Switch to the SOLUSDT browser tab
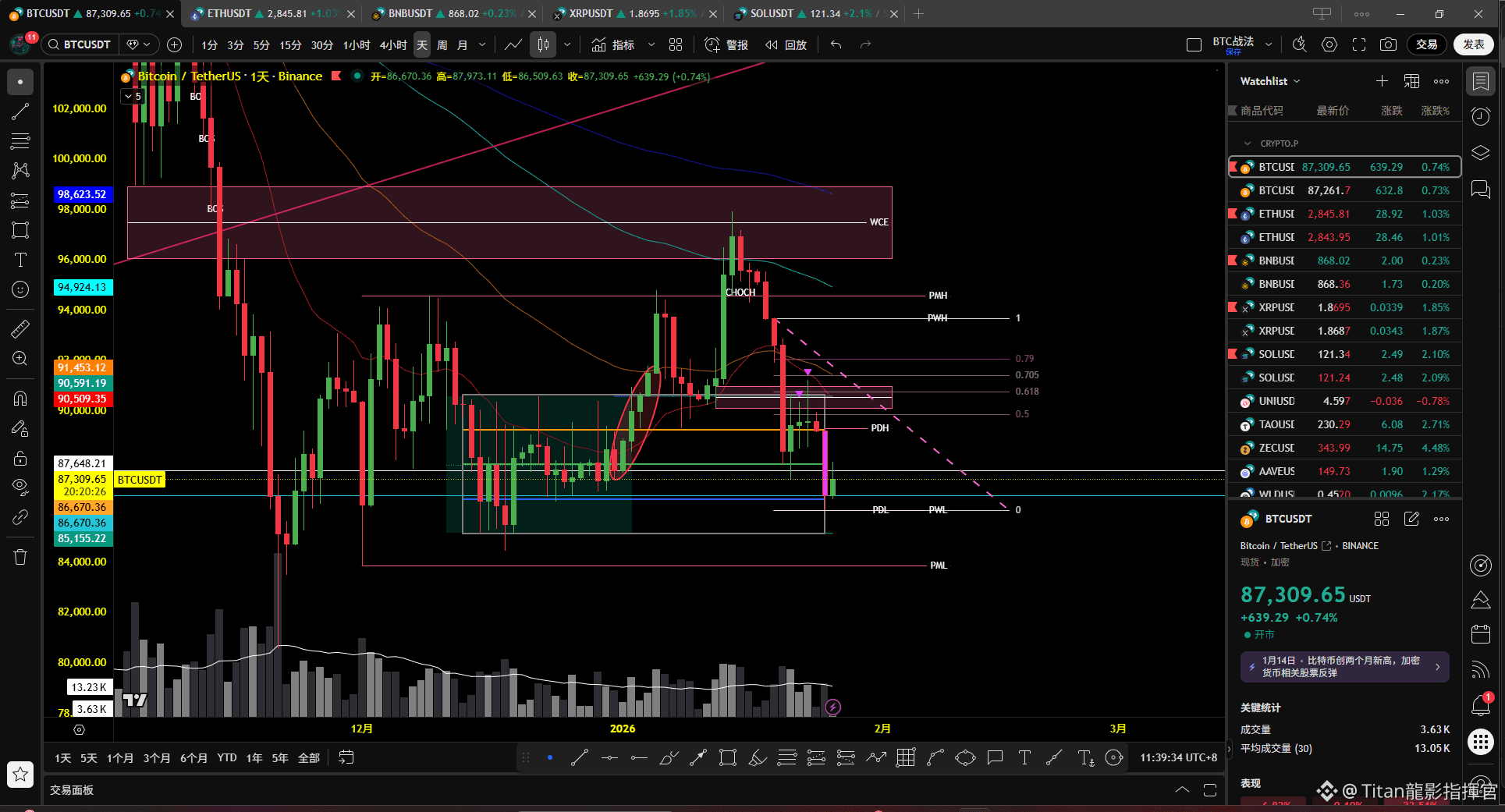The width and height of the screenshot is (1505, 812). [815, 14]
